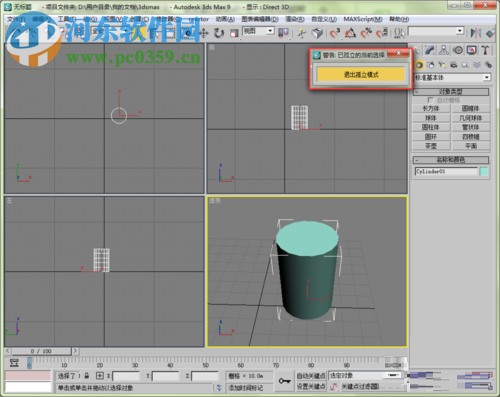This screenshot has height=397, width=500.
Task: Toggle the 3D Snaps magnet icon
Action: tap(334, 33)
